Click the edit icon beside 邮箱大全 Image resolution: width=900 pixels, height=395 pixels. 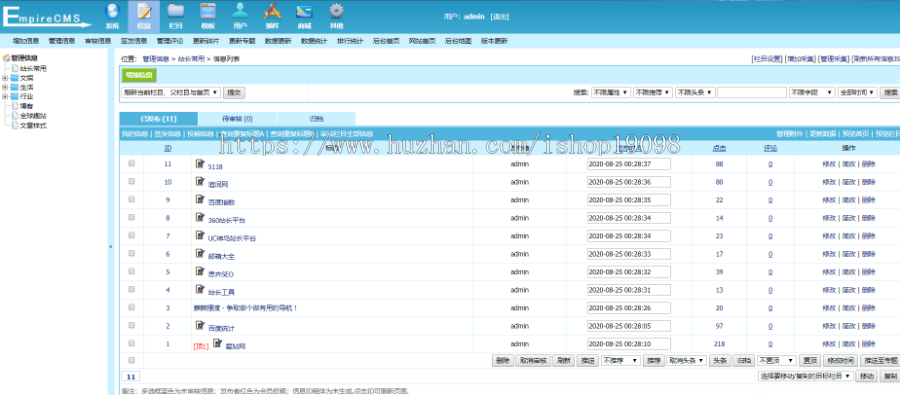200,253
